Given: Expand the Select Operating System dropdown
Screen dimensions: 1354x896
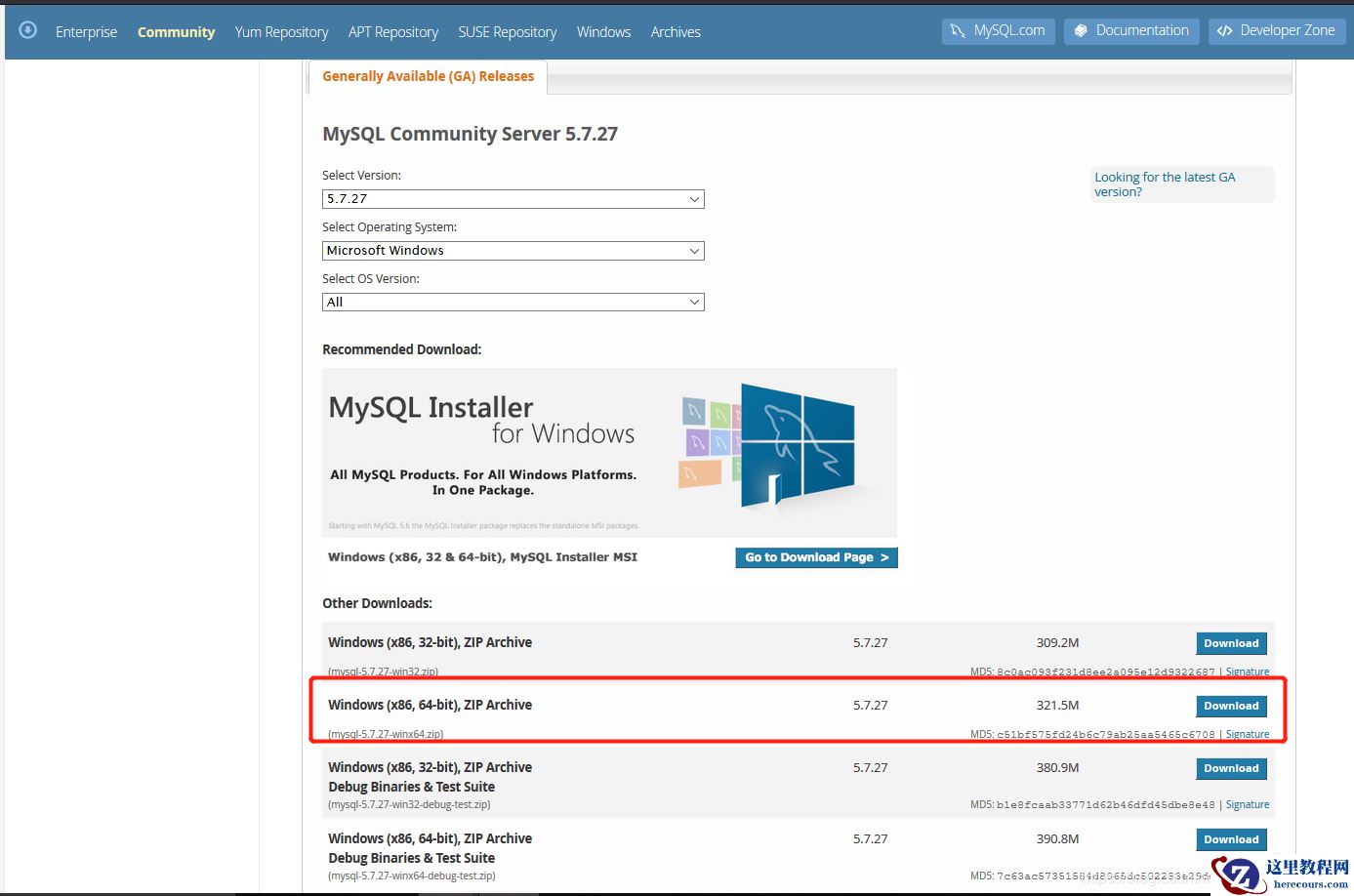Looking at the screenshot, I should pyautogui.click(x=513, y=251).
